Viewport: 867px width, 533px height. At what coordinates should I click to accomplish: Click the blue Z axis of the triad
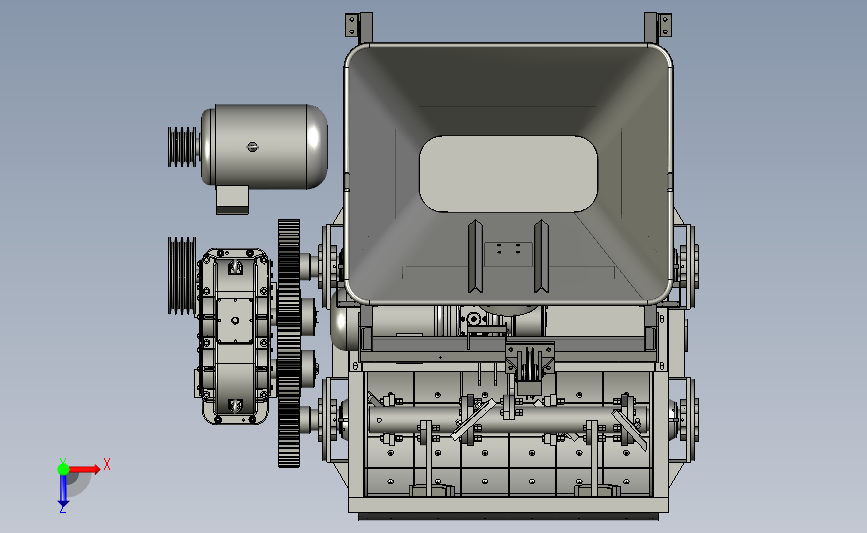[63, 490]
